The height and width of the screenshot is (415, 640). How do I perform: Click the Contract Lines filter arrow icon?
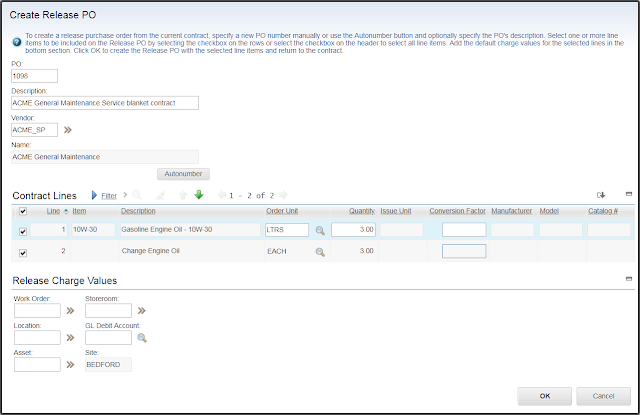tap(94, 195)
